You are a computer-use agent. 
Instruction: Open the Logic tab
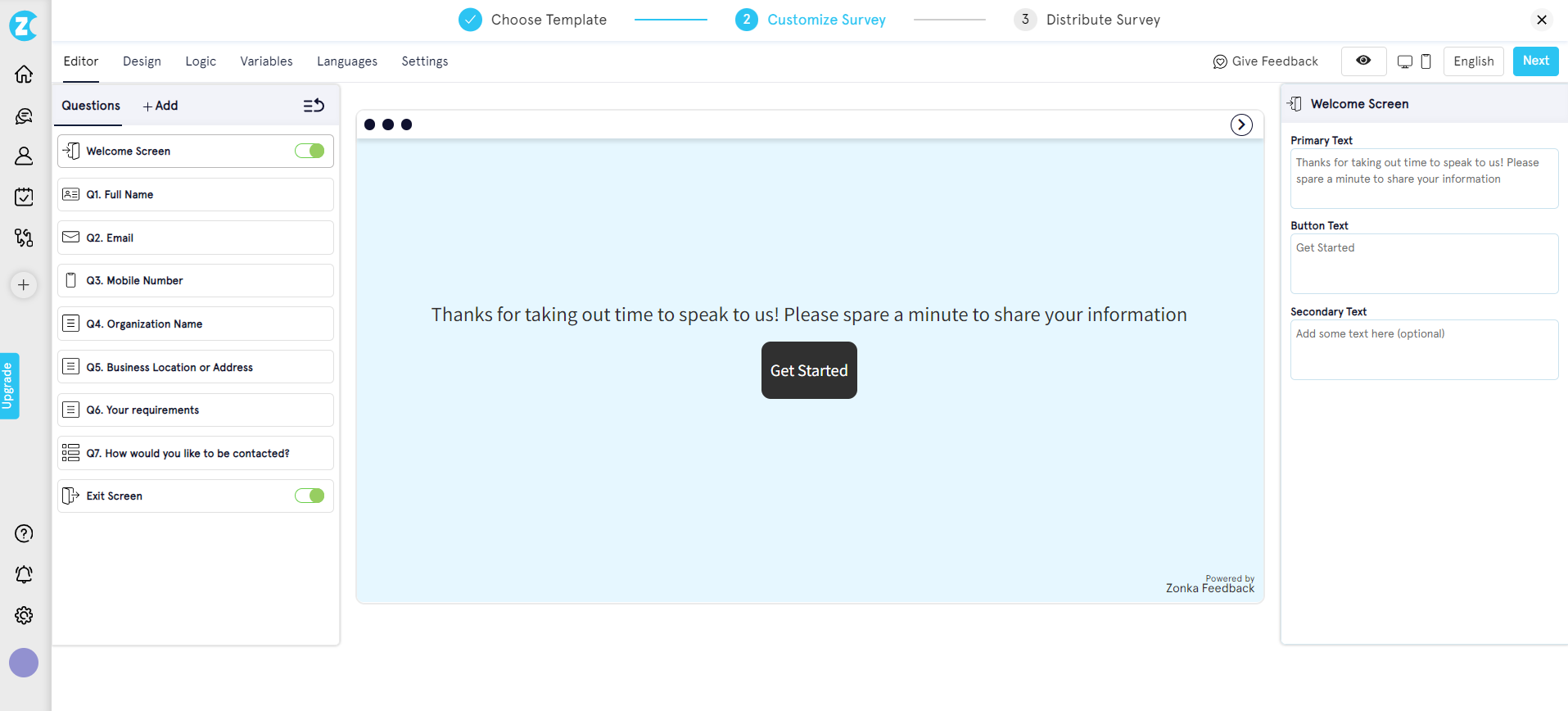pyautogui.click(x=201, y=61)
